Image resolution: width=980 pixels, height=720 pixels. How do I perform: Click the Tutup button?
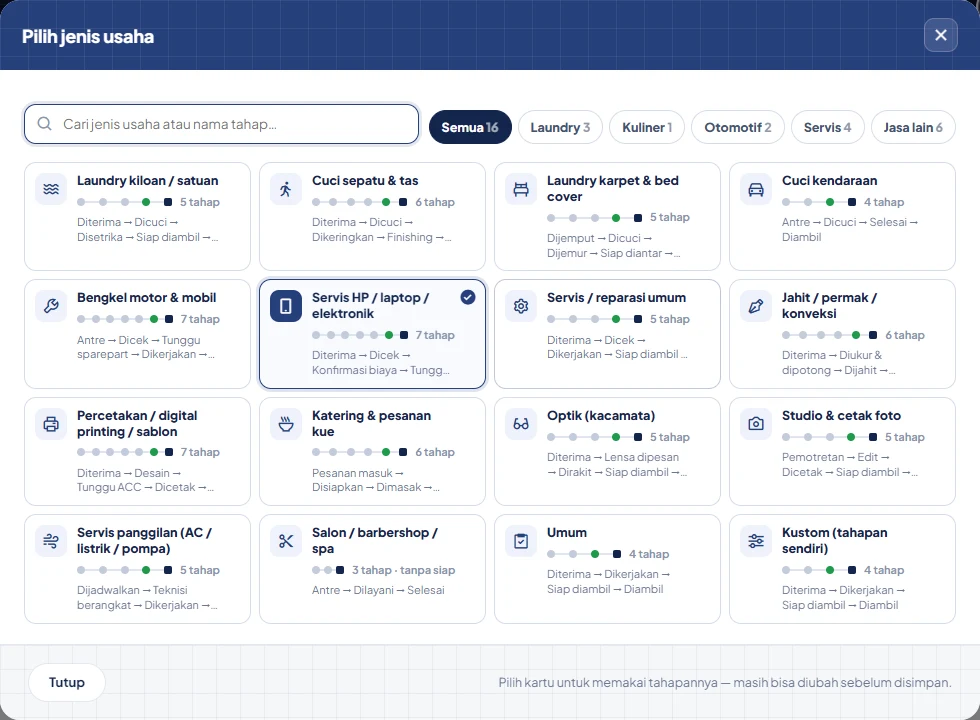click(67, 682)
